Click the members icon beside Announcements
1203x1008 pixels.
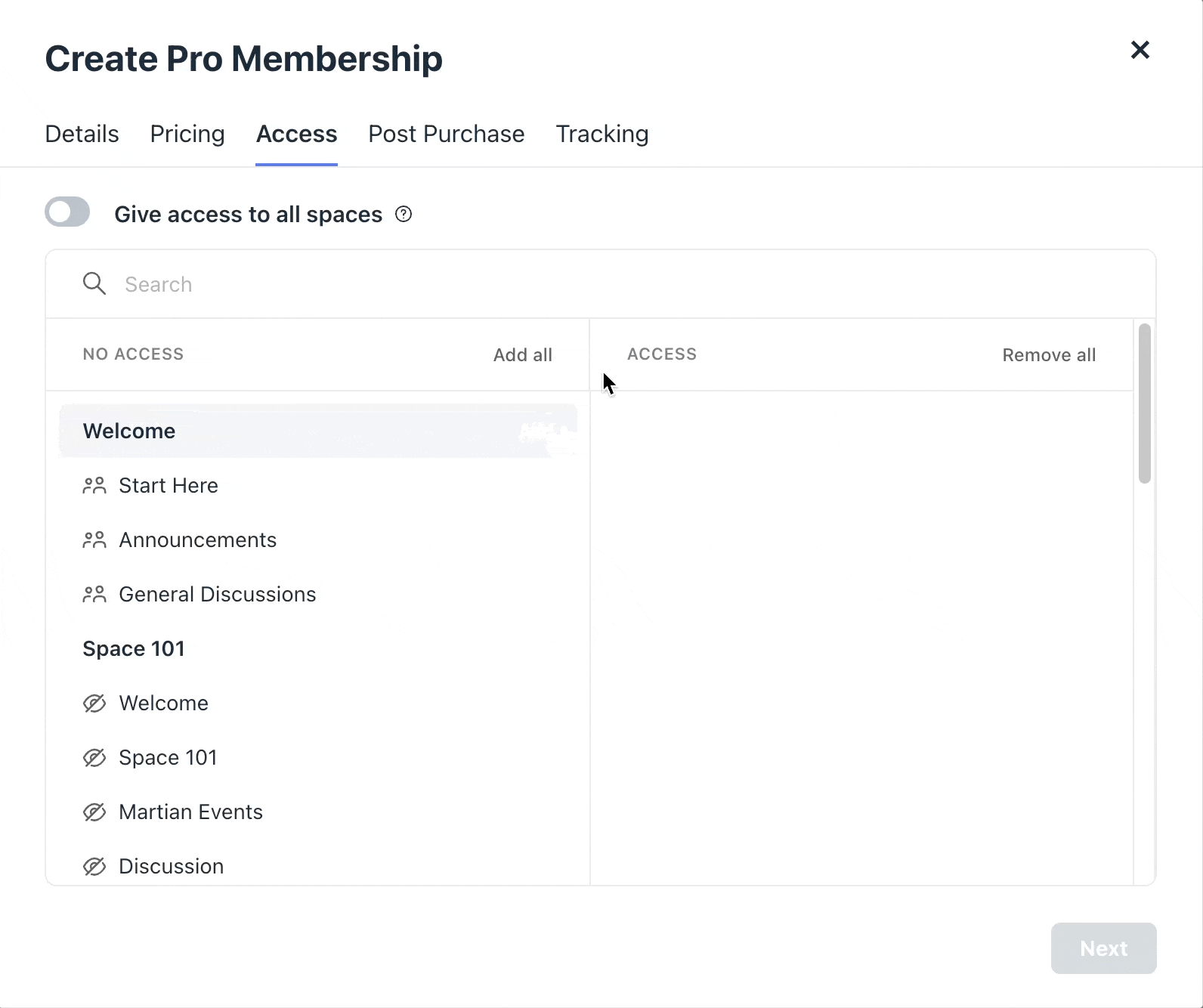pyautogui.click(x=94, y=540)
